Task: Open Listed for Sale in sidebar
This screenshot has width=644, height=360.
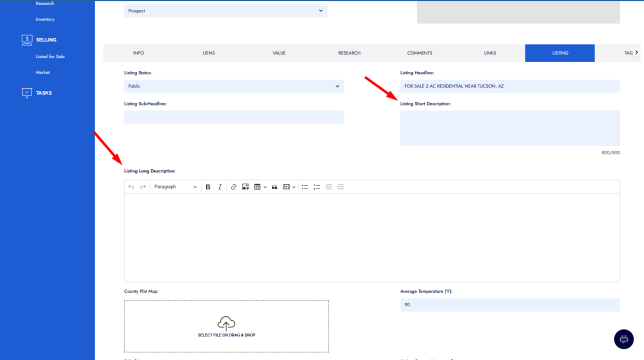Action: tap(50, 56)
